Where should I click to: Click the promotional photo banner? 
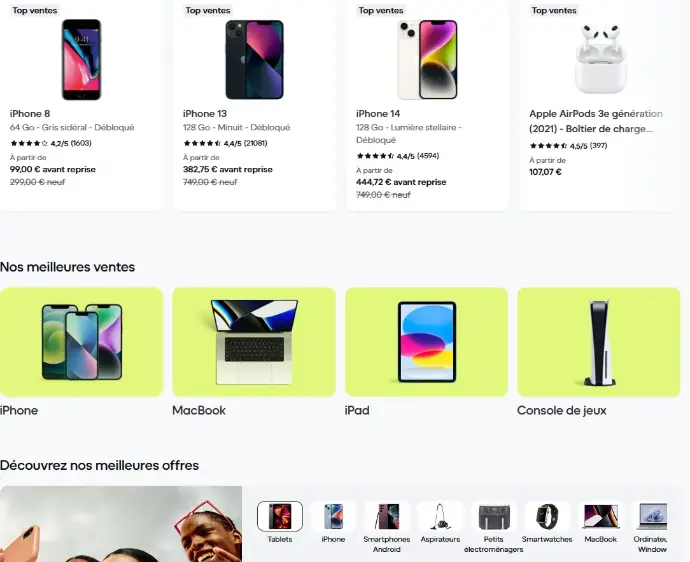pyautogui.click(x=121, y=524)
